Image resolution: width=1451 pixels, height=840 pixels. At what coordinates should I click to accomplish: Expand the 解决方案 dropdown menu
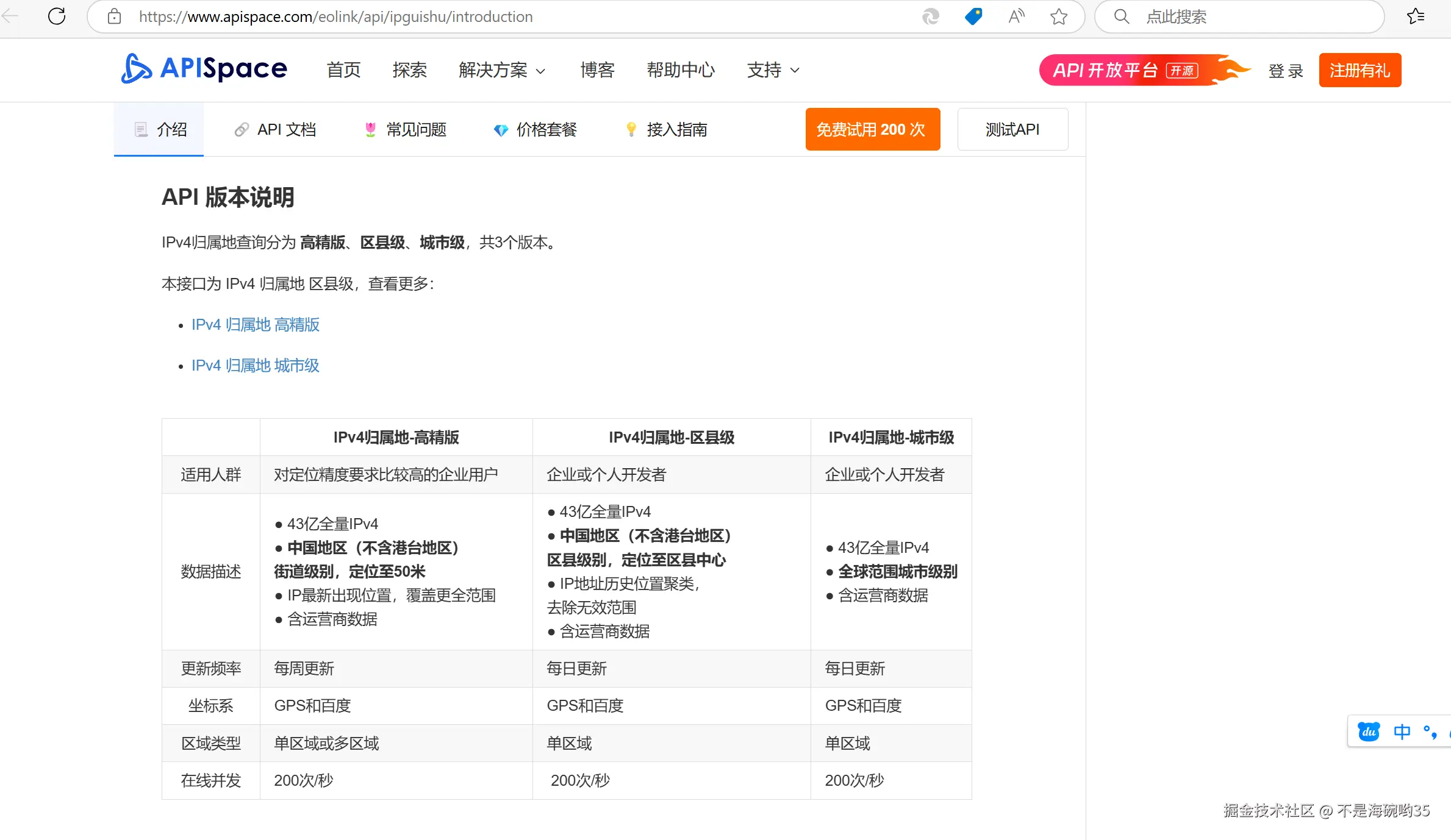[502, 70]
